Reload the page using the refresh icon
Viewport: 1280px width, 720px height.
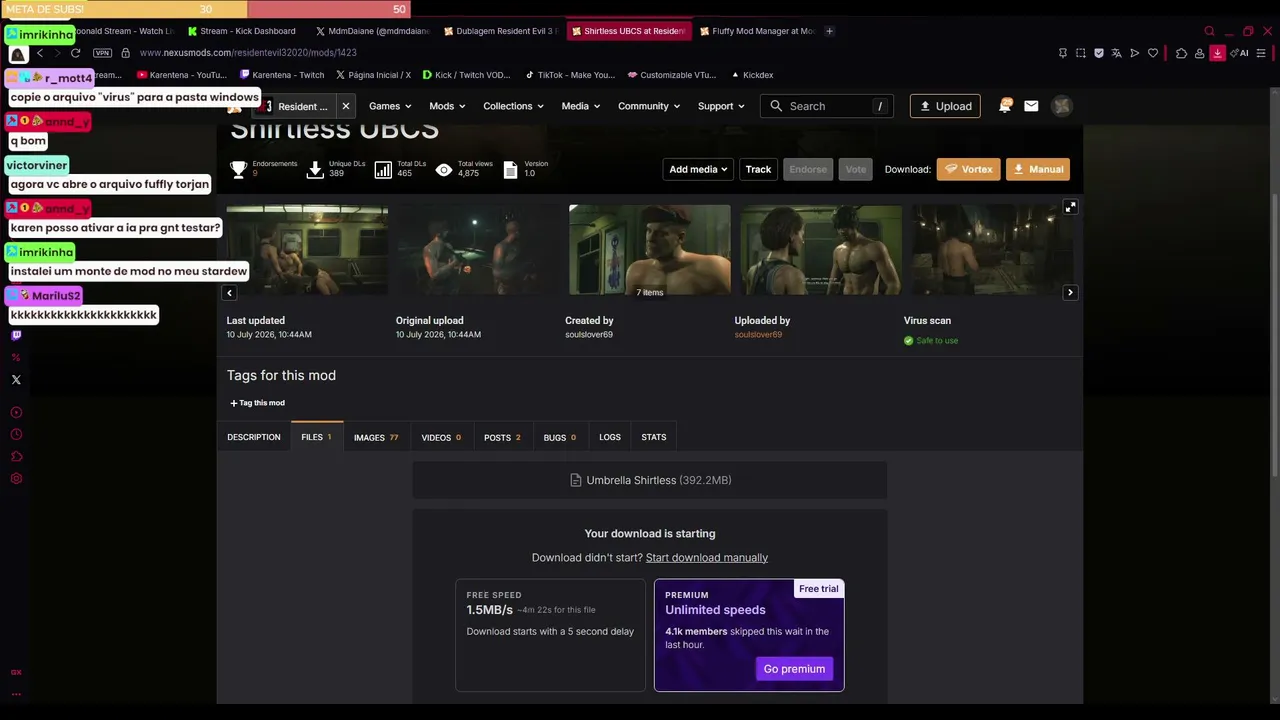(75, 53)
